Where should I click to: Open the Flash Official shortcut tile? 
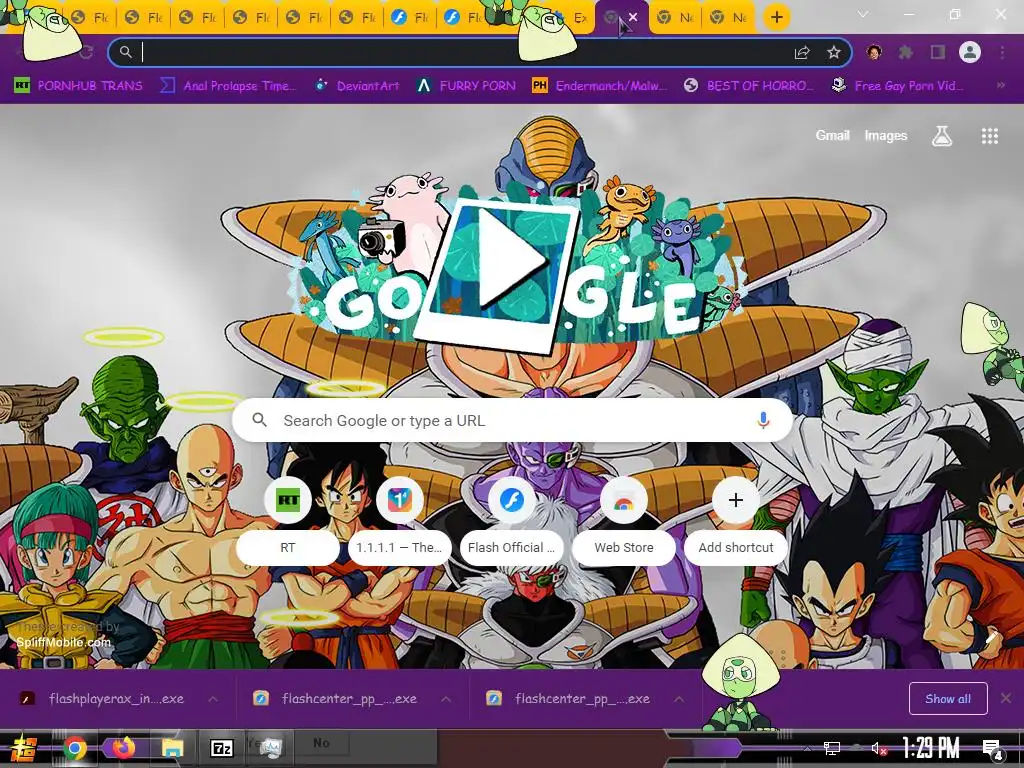[511, 522]
